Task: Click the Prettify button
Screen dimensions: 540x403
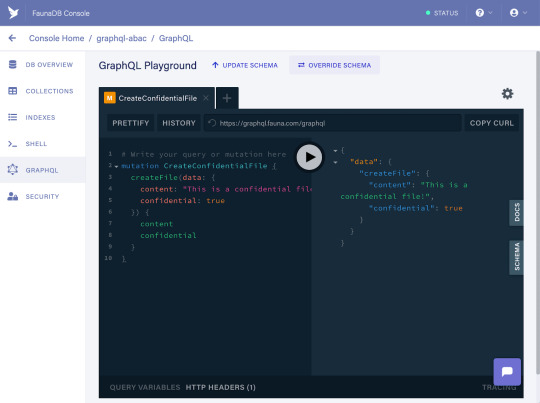Action: click(131, 123)
